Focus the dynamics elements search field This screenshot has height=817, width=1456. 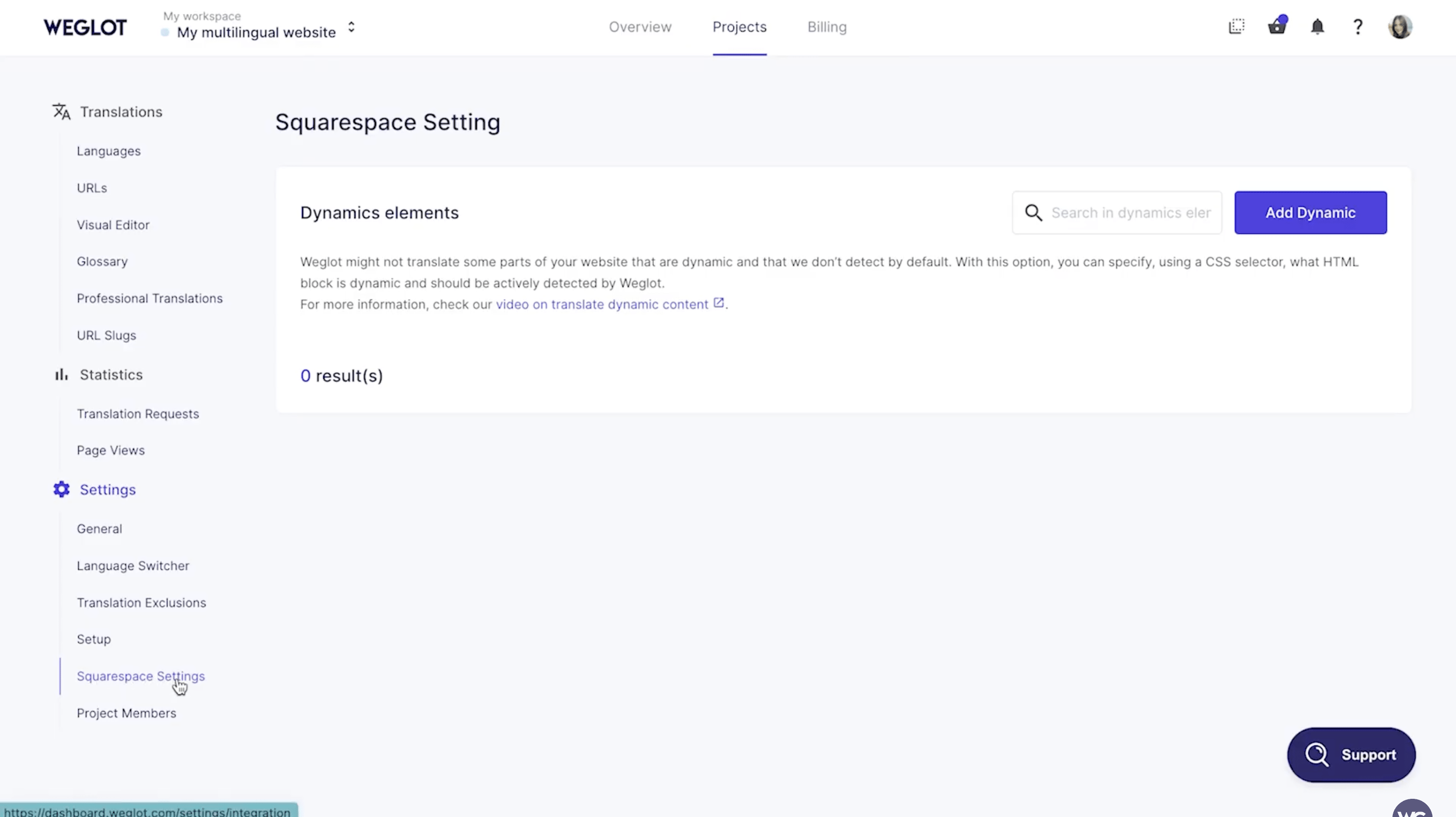[x=1117, y=212]
